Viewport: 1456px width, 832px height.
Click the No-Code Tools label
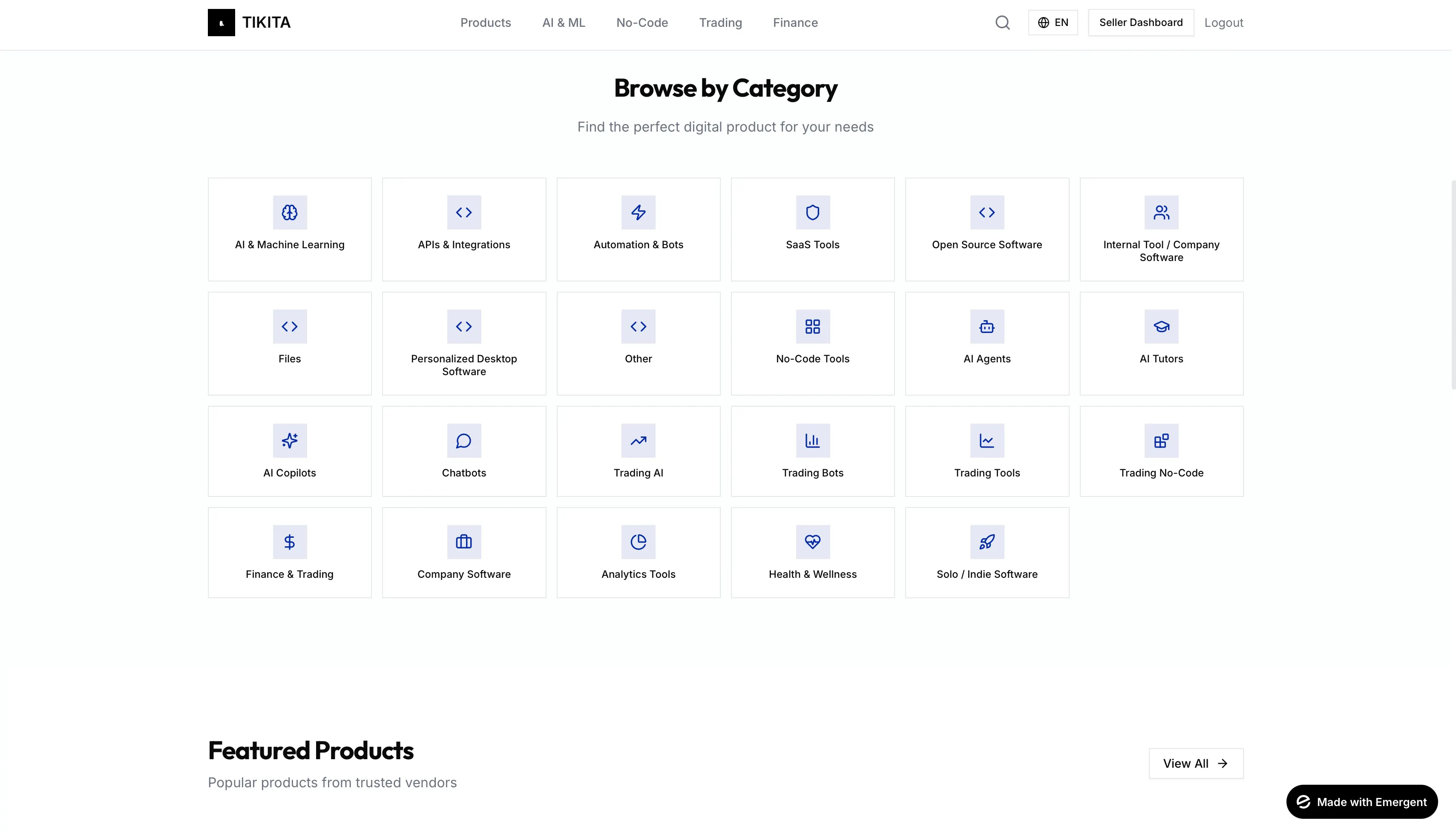coord(812,359)
